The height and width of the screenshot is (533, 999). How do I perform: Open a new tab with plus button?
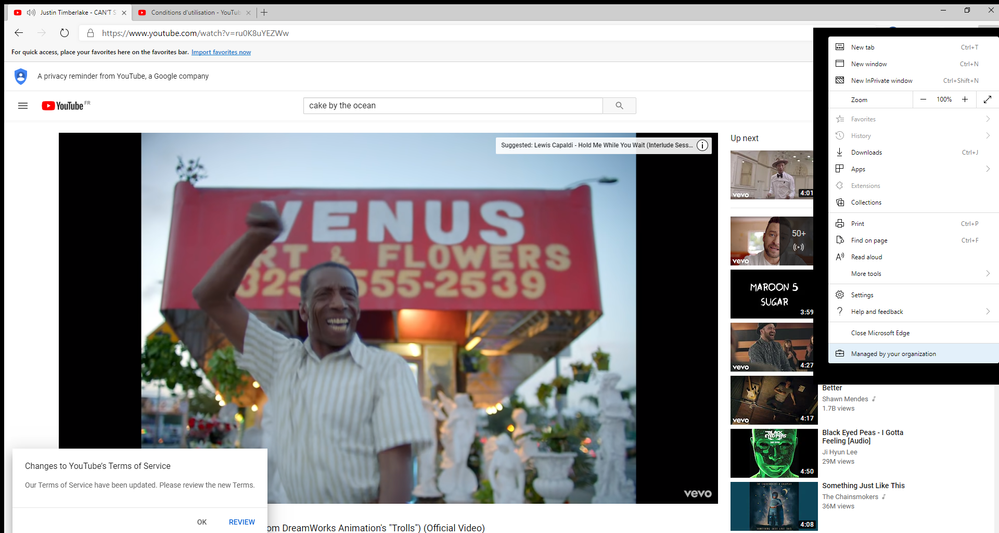(x=264, y=12)
